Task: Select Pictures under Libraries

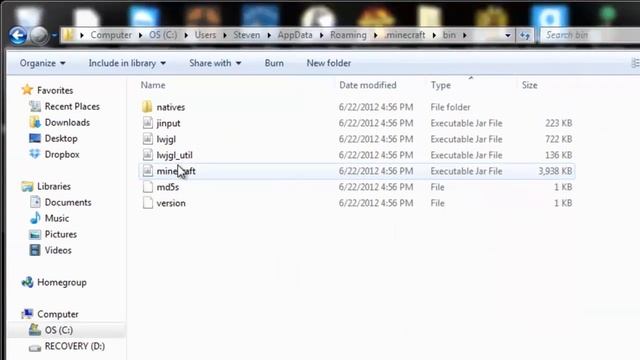Action: coord(60,234)
